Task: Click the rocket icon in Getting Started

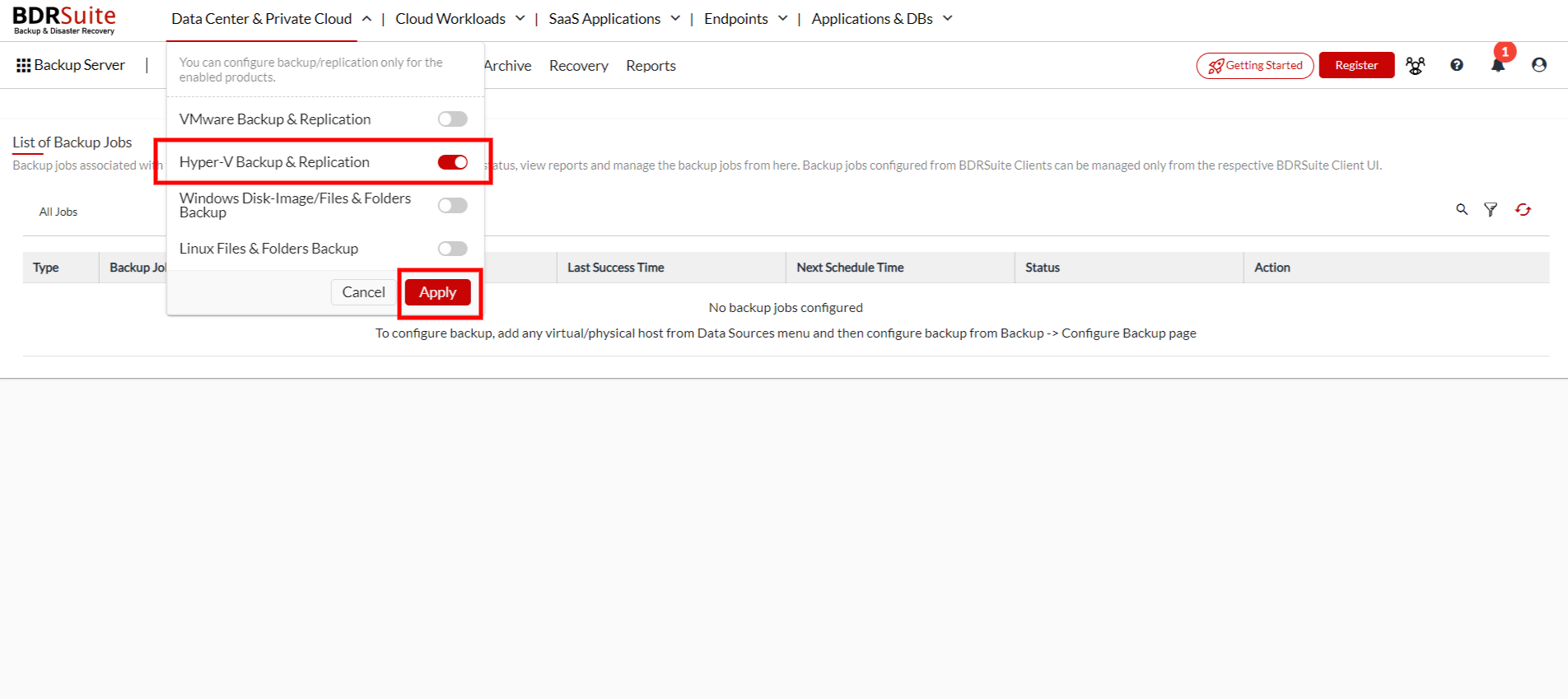Action: [x=1216, y=66]
